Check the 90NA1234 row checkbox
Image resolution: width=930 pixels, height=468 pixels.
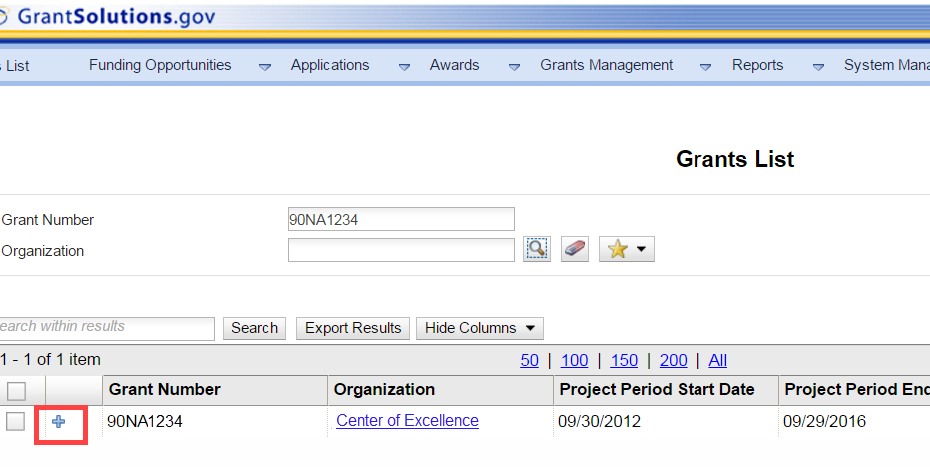pyautogui.click(x=16, y=422)
